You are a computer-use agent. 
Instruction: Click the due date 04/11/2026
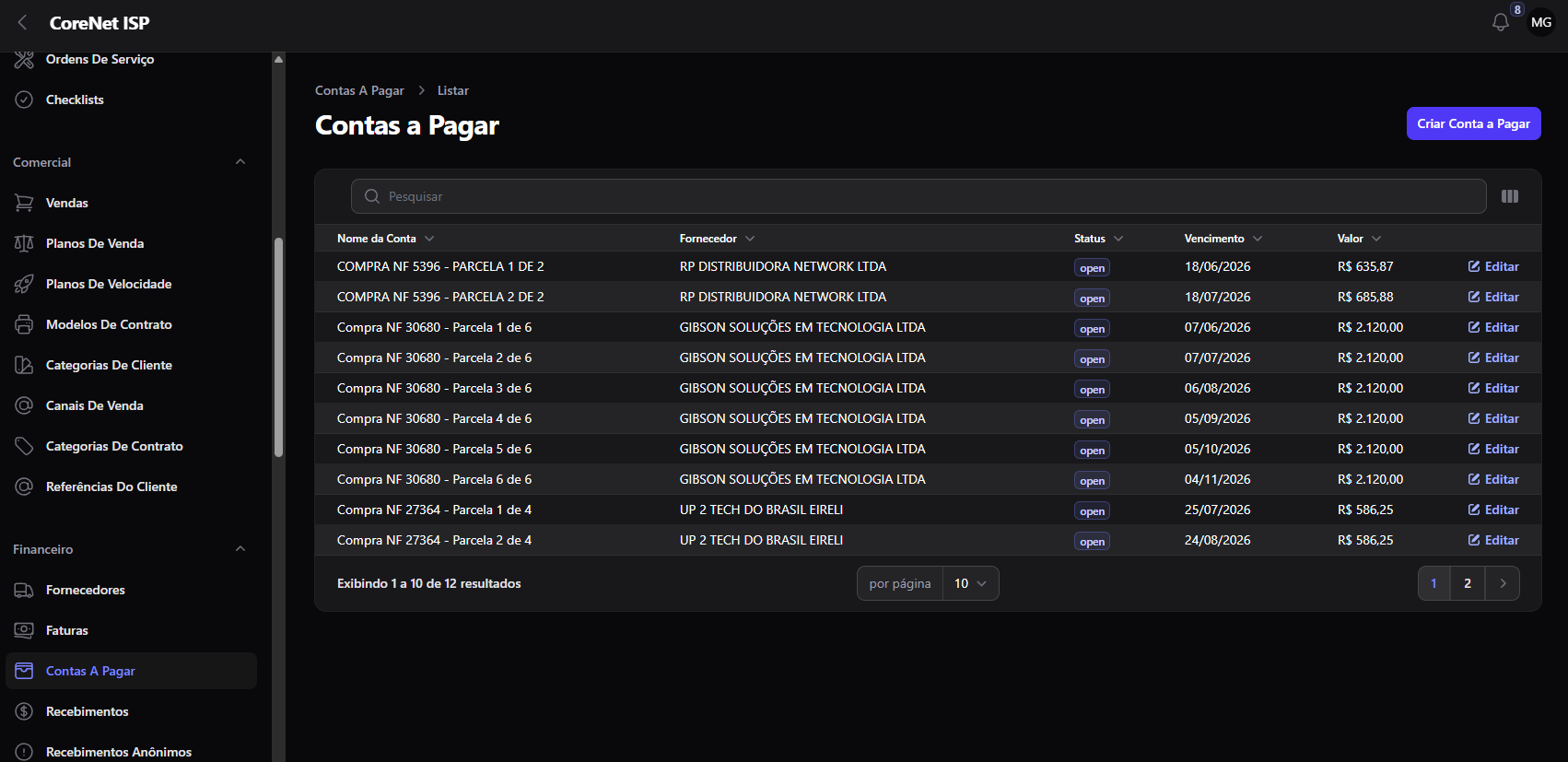tap(1217, 479)
